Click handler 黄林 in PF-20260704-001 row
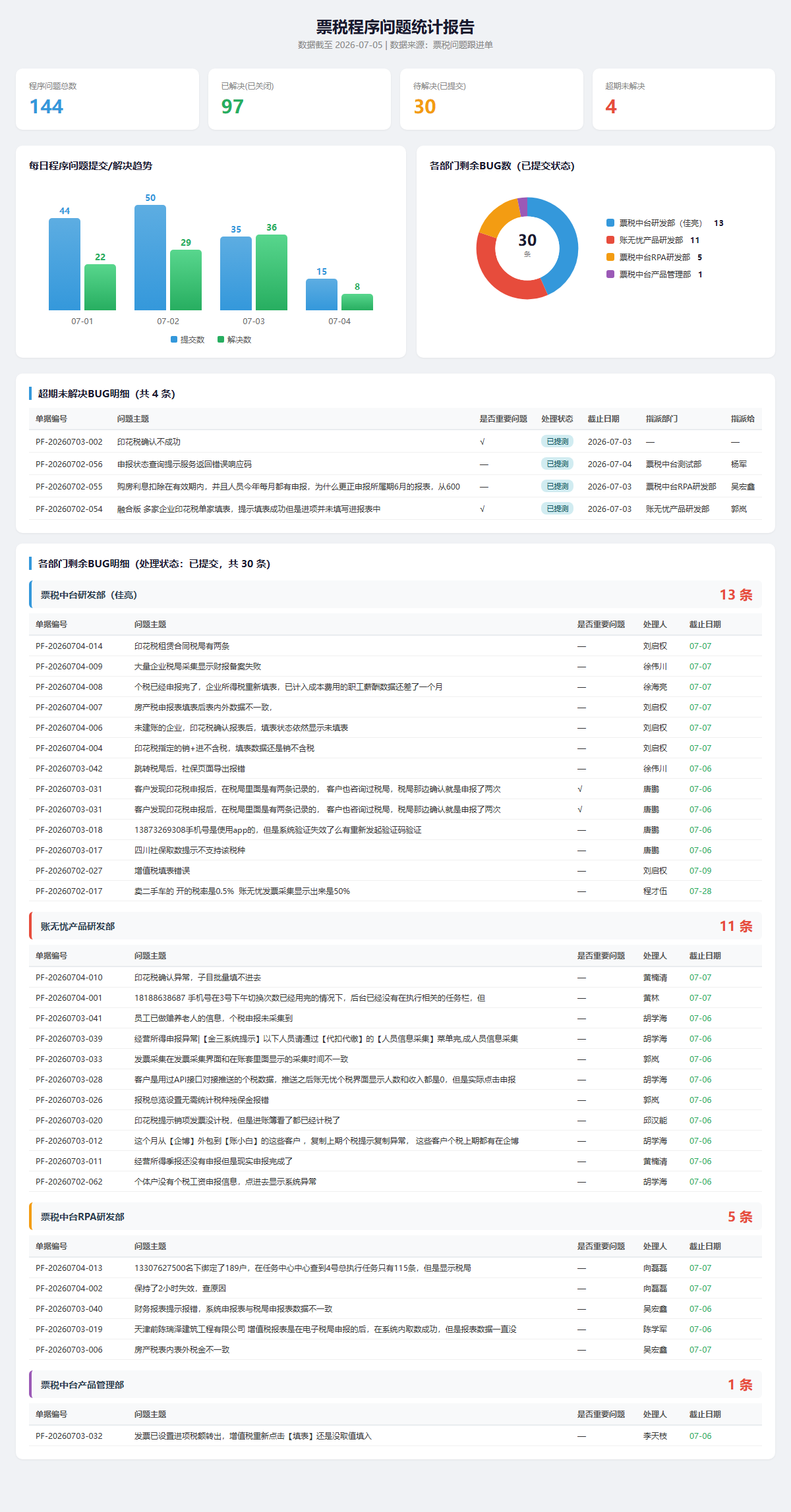Viewport: 791px width, 1512px height. tap(651, 997)
